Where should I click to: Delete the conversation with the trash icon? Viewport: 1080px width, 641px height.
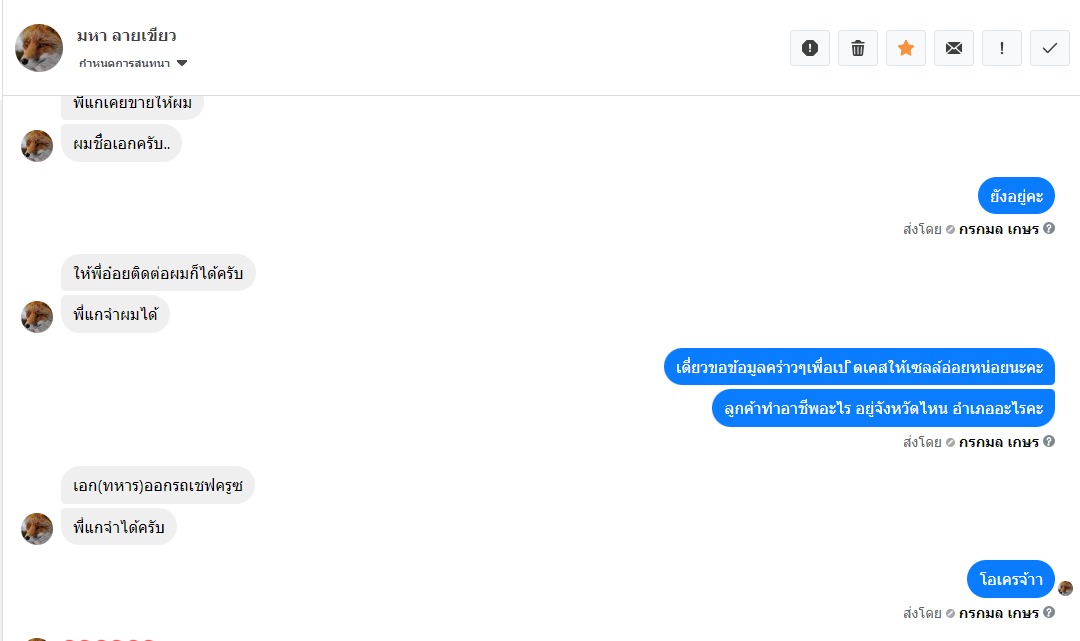(858, 48)
